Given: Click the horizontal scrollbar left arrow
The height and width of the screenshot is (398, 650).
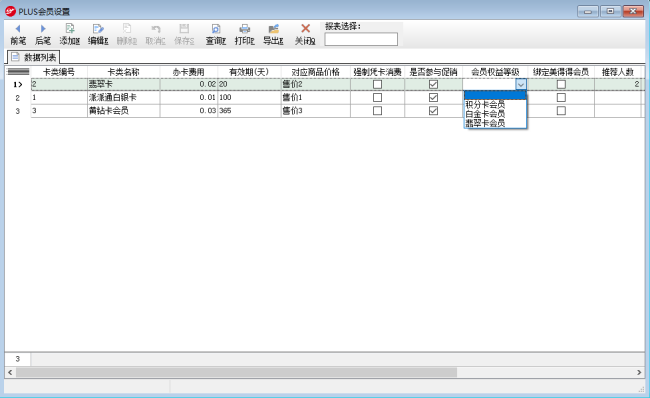Looking at the screenshot, I should tap(10, 372).
